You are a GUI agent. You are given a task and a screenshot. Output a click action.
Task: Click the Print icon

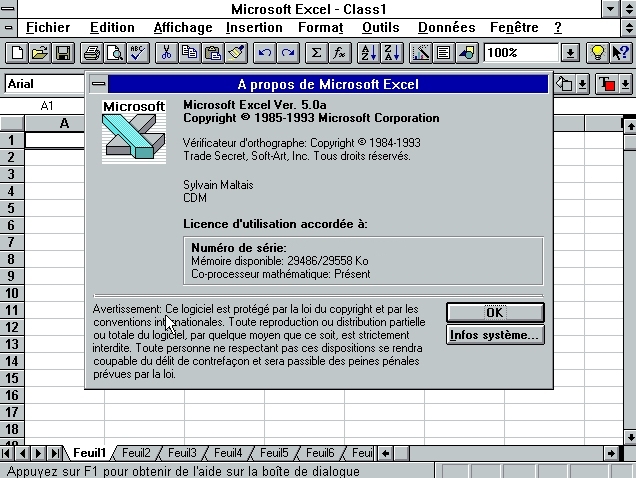(x=92, y=53)
